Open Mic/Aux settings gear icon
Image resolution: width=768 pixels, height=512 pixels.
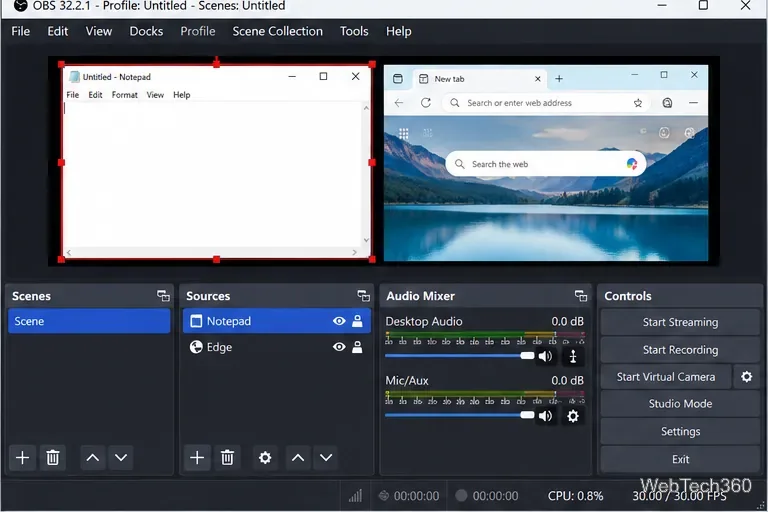[x=573, y=416]
